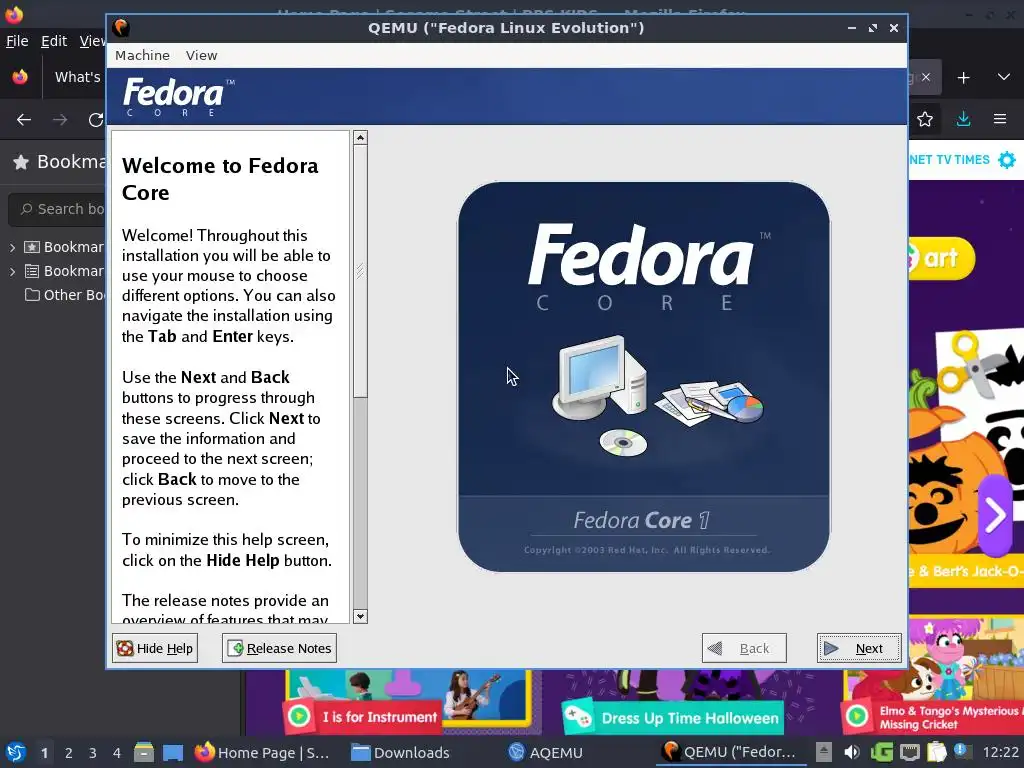
Task: Switch to workspace 2
Action: tap(69, 753)
